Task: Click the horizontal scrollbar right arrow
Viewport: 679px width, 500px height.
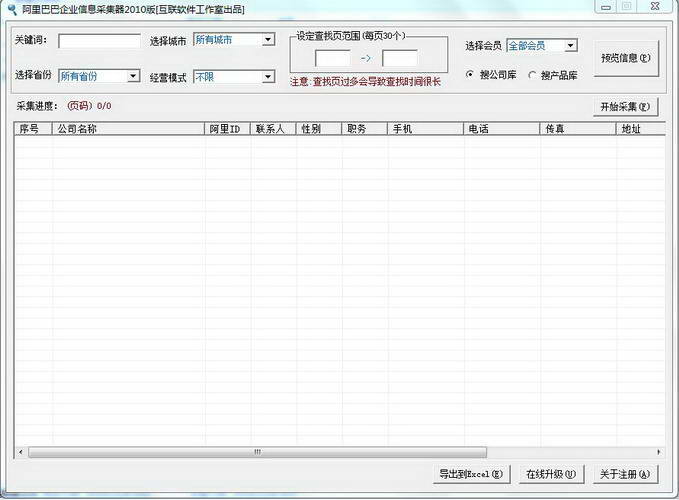Action: coord(659,452)
